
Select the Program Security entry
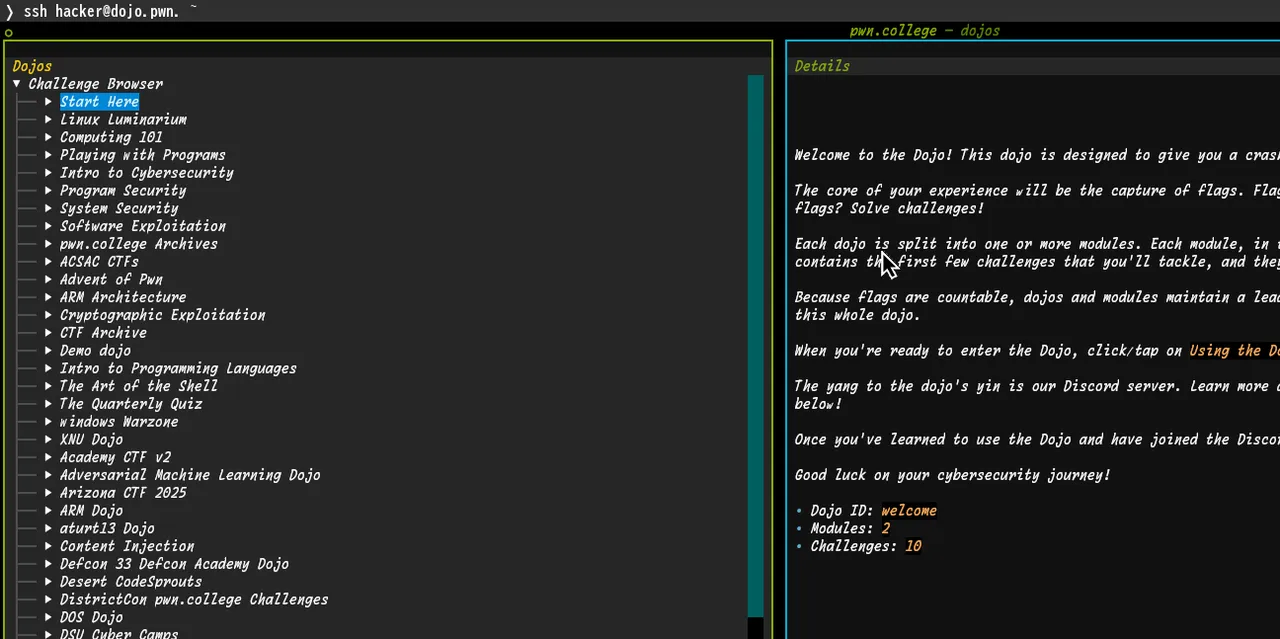click(123, 191)
